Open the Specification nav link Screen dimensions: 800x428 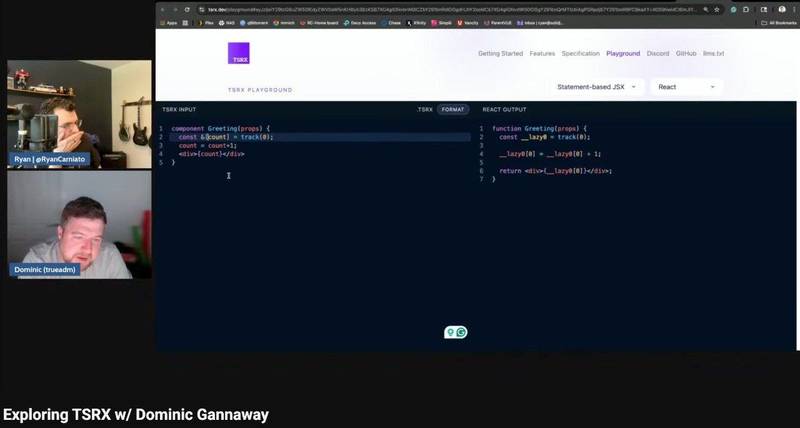pos(581,54)
